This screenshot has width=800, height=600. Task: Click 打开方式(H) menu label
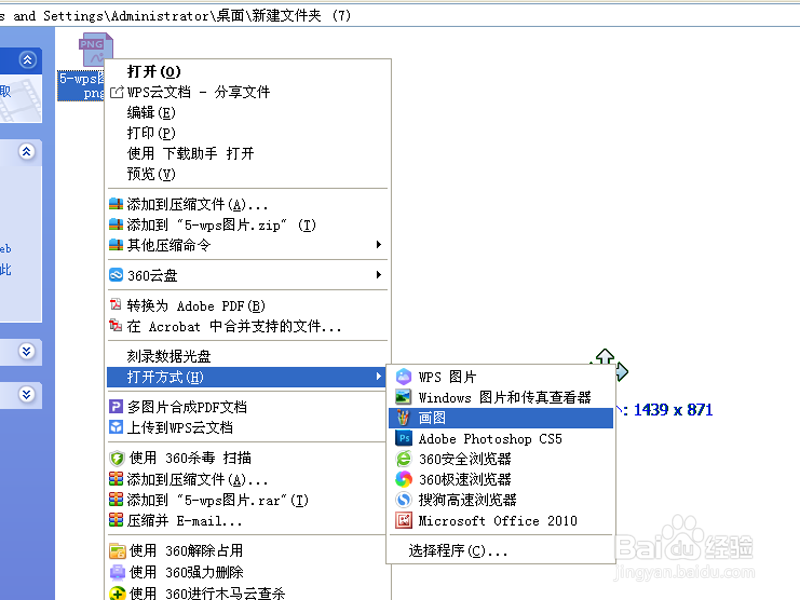point(165,377)
